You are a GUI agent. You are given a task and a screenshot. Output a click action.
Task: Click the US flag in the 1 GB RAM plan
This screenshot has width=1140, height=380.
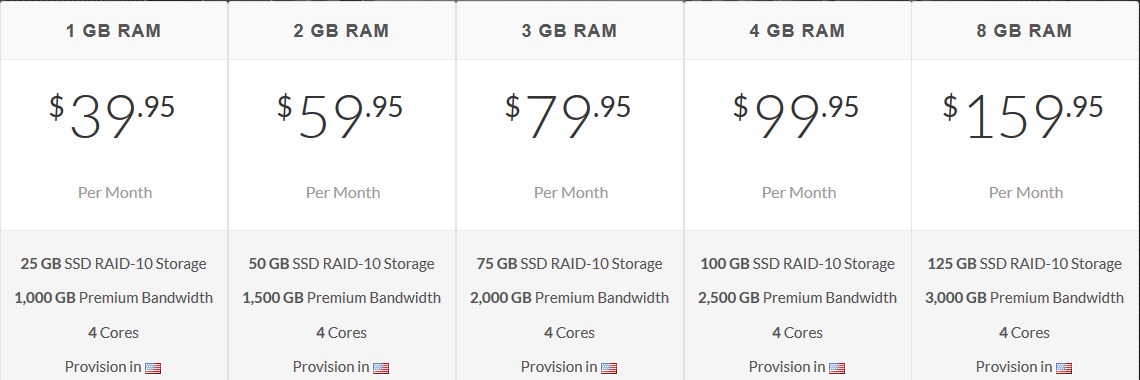153,368
